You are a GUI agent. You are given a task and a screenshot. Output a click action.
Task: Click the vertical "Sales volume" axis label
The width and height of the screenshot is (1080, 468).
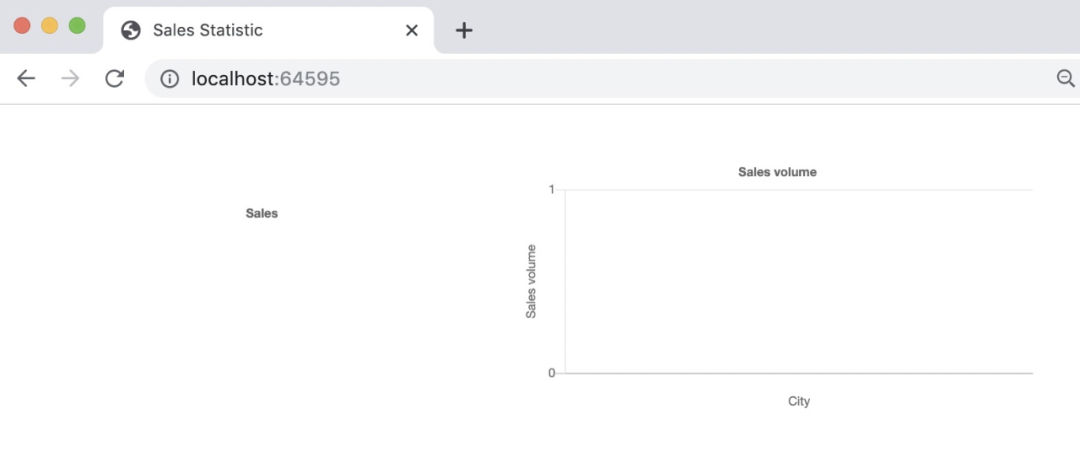coord(531,281)
